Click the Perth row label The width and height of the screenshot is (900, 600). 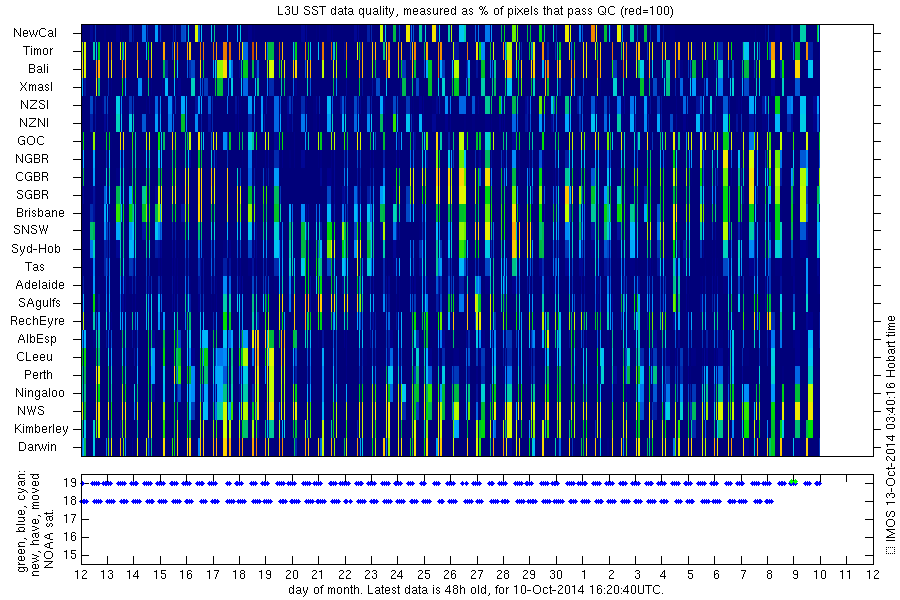tap(38, 375)
